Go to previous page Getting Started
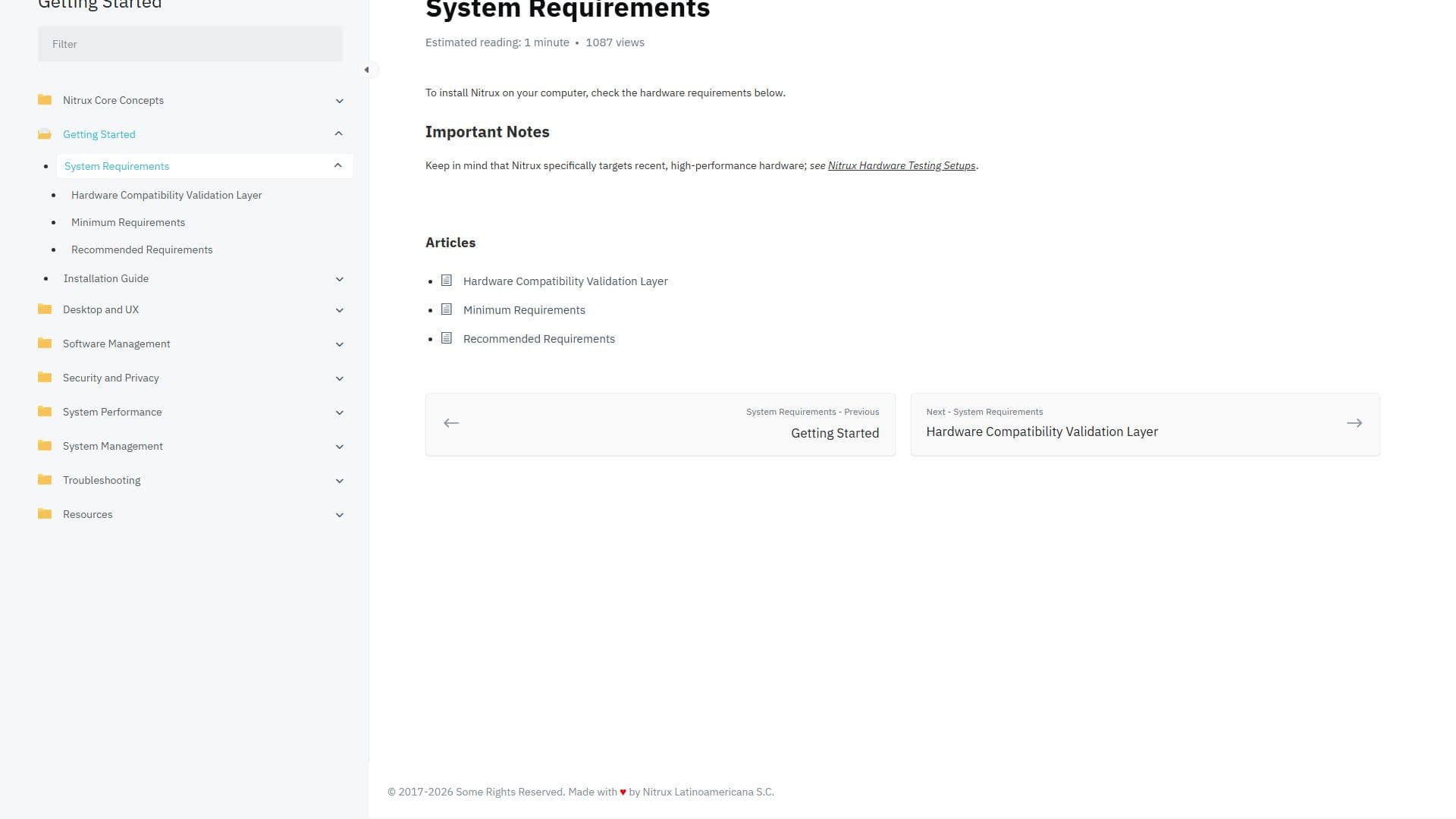The height and width of the screenshot is (819, 1456). (660, 425)
